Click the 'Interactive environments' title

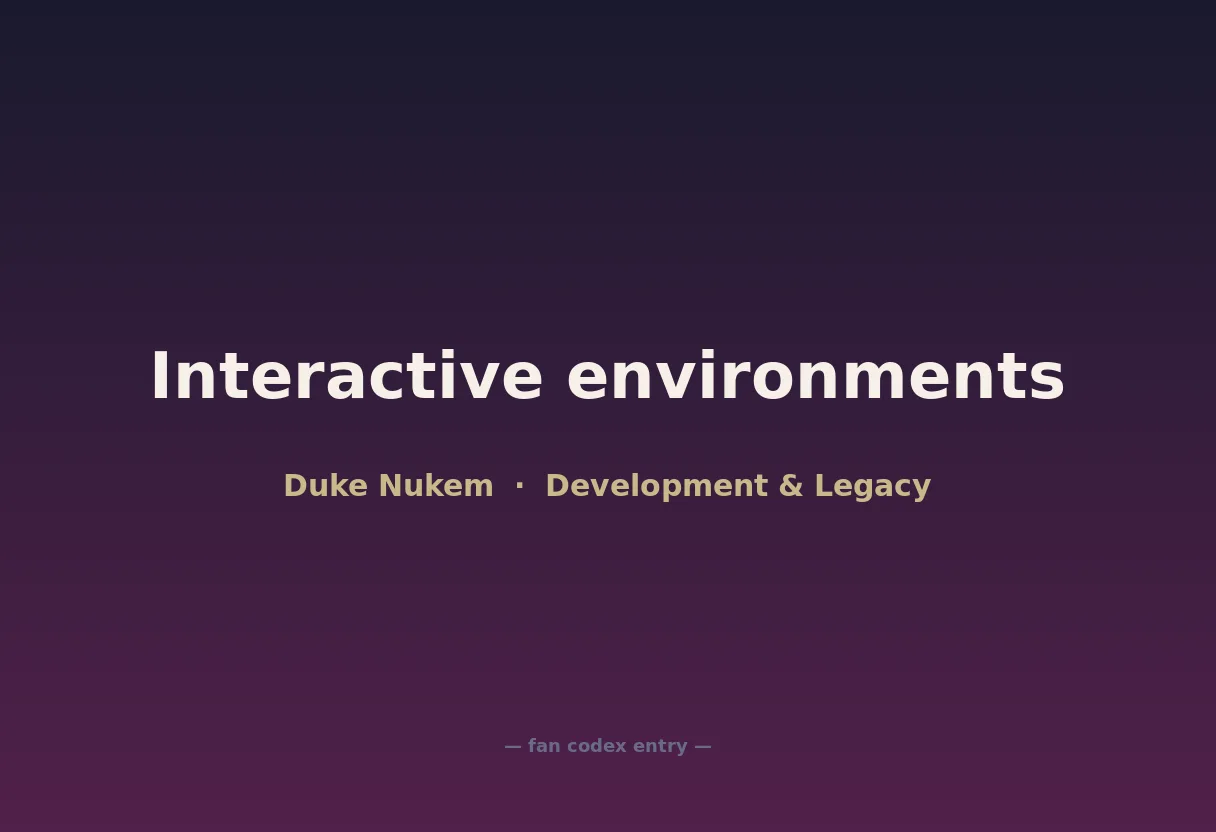pyautogui.click(x=607, y=376)
